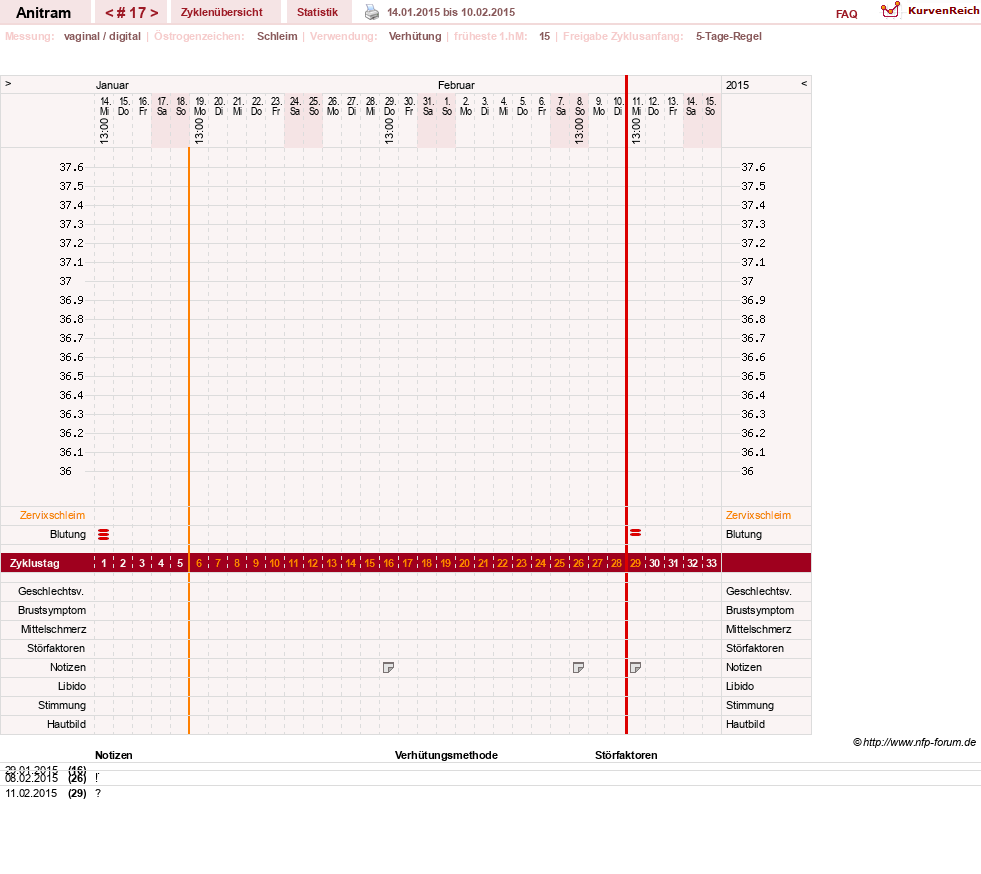This screenshot has height=874, width=981.
Task: Click the left Geschlechtsv. row label
Action: [x=51, y=591]
